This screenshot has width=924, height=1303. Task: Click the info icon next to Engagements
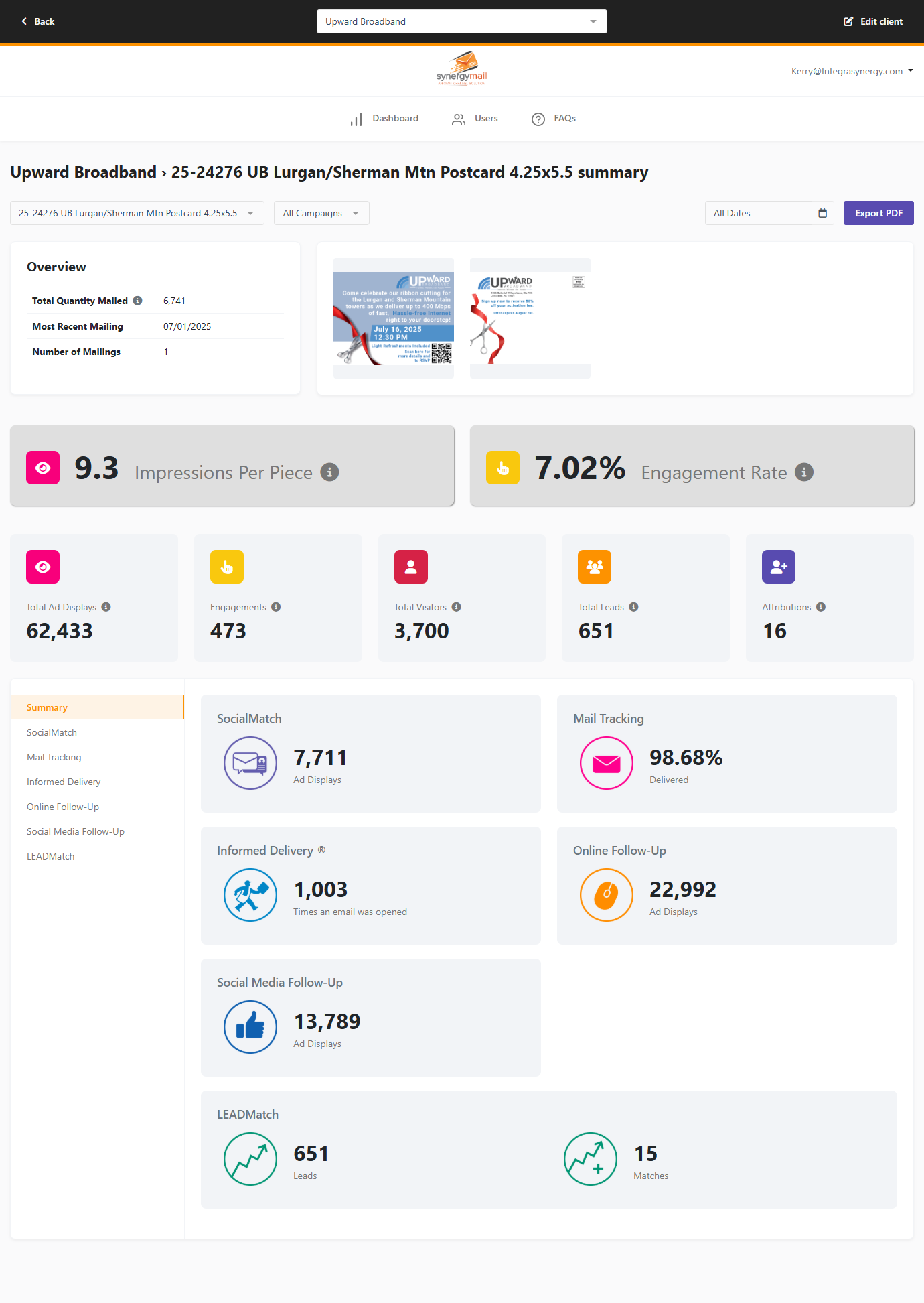pos(276,607)
